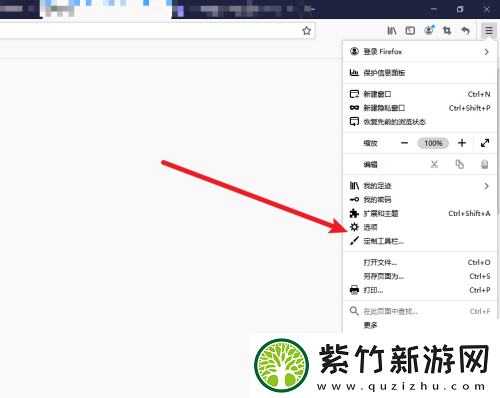Open 登录 Firefox menu entry
The image size is (500, 398).
(419, 52)
